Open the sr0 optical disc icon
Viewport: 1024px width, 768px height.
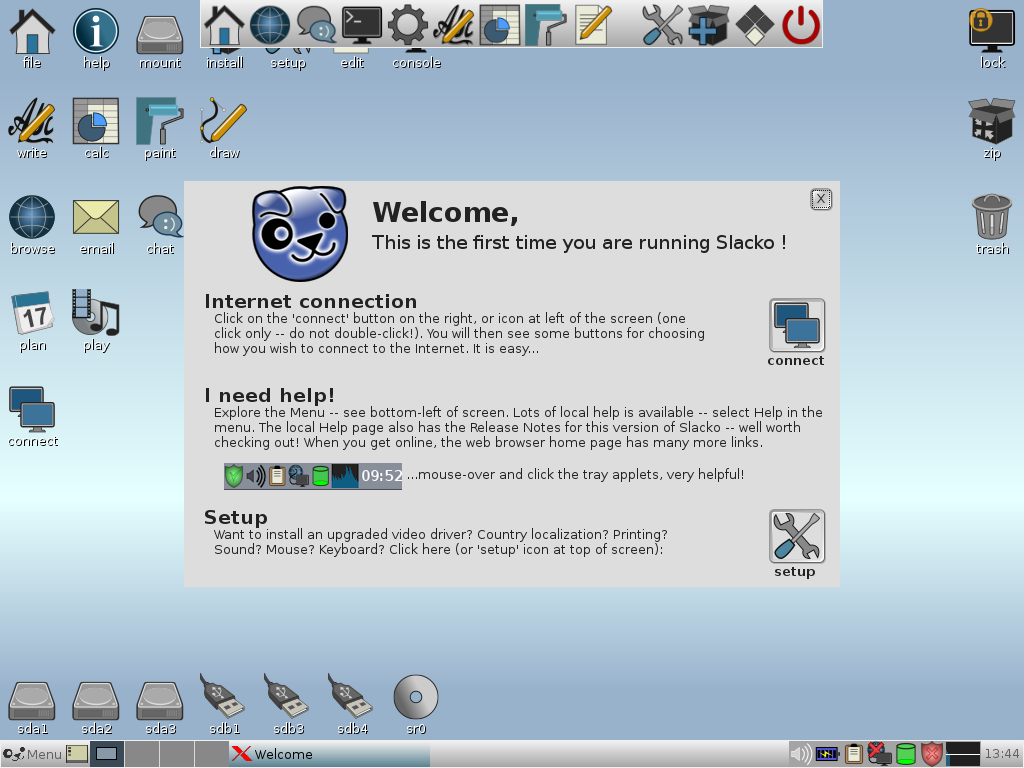(x=416, y=705)
